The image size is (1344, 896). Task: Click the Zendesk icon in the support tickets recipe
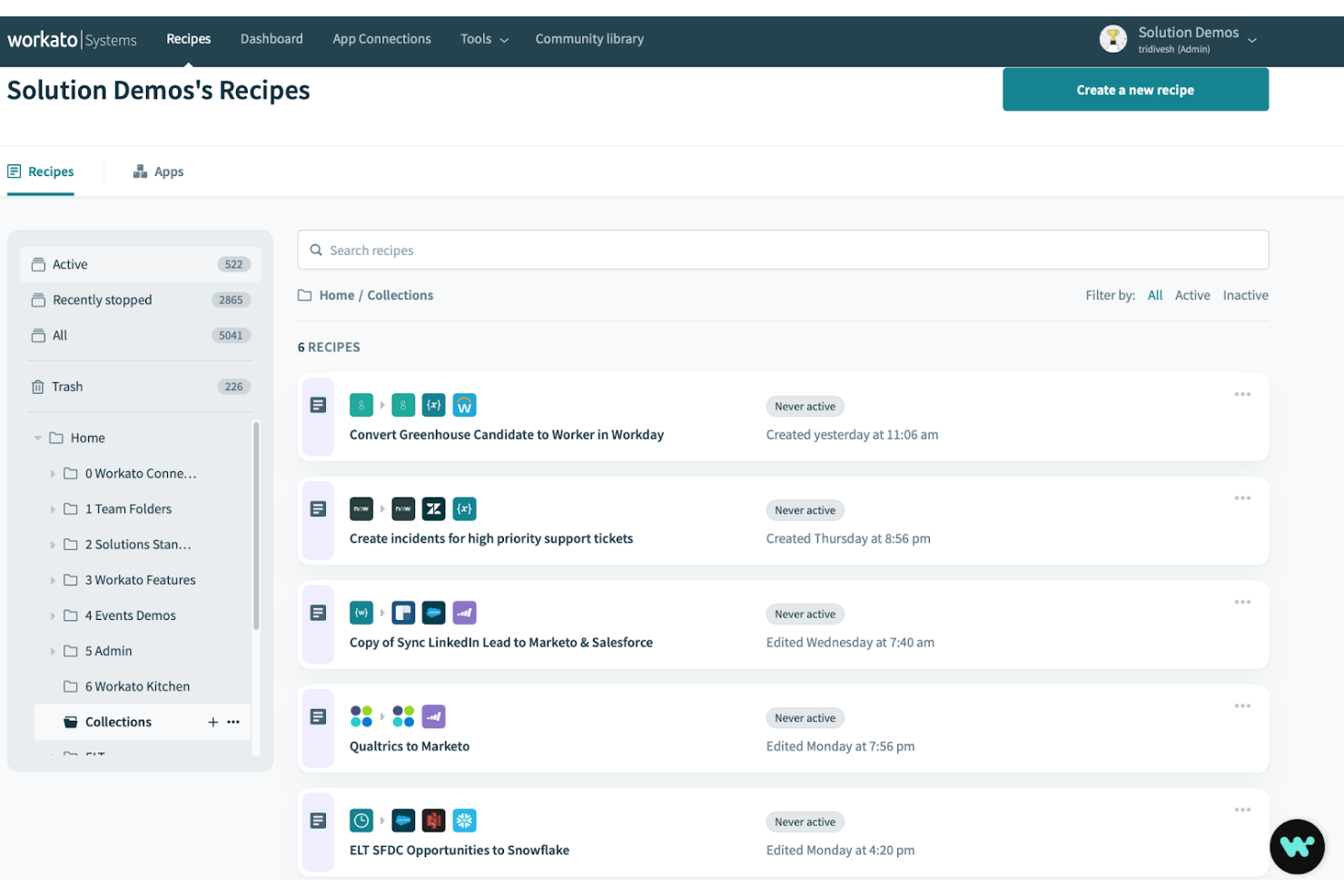433,508
